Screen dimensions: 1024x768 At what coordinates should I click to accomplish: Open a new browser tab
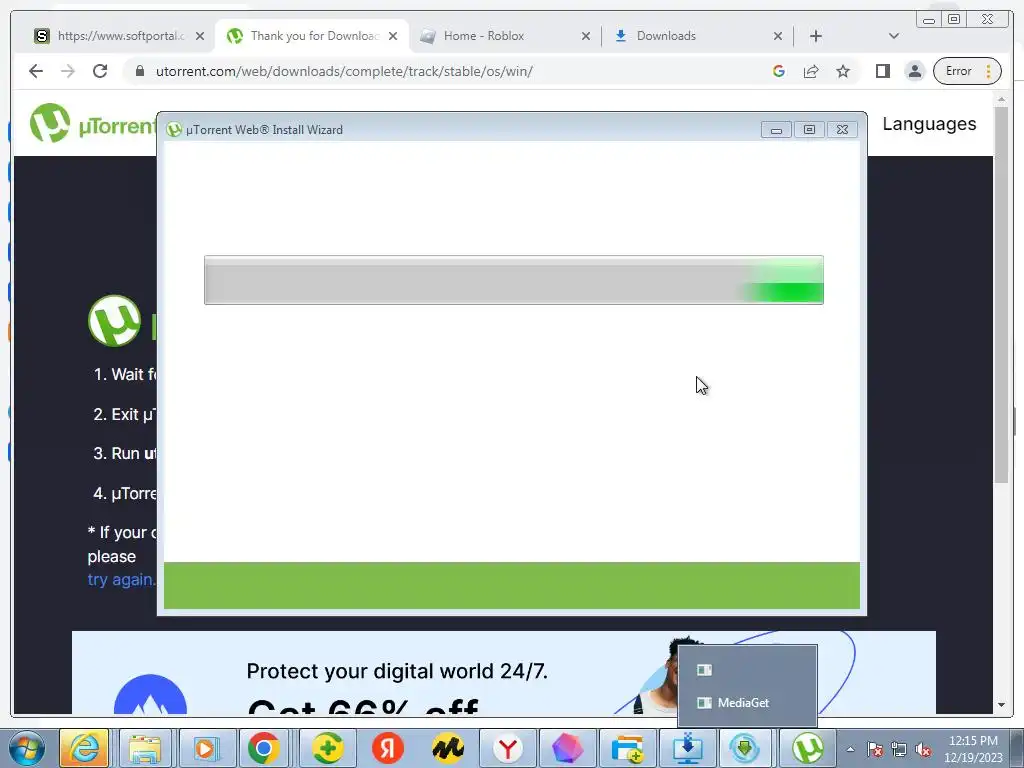pyautogui.click(x=816, y=37)
